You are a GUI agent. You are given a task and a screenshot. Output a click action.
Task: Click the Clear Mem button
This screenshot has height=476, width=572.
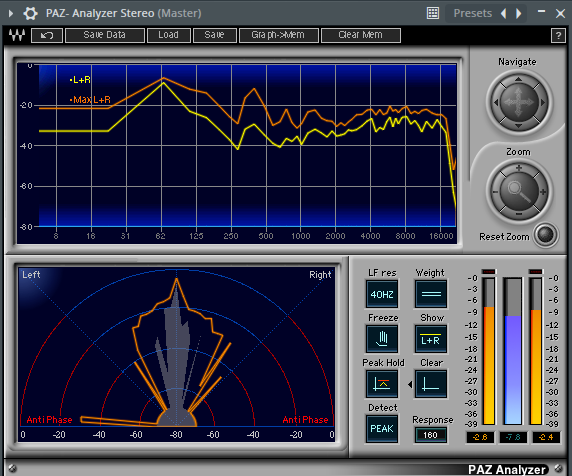pos(361,35)
